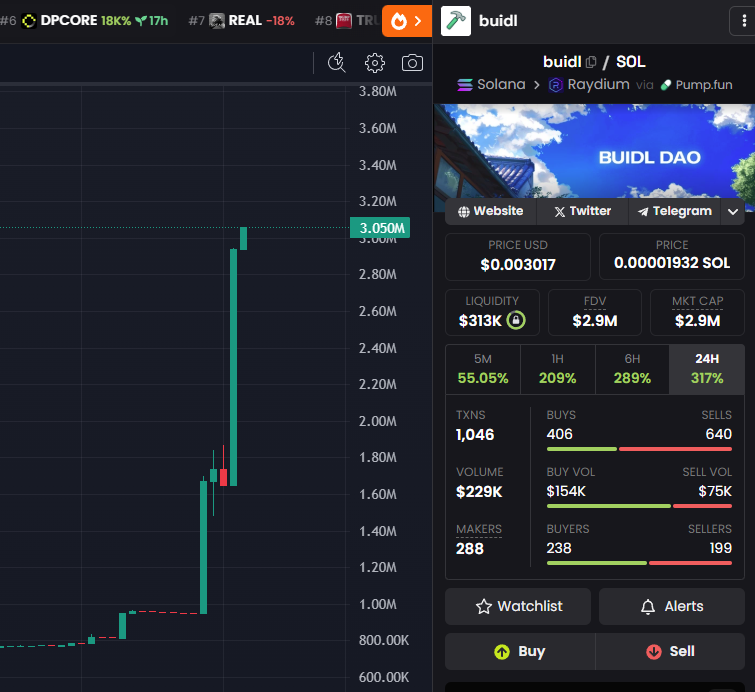Open the chart settings gear icon
755x692 pixels.
[375, 63]
